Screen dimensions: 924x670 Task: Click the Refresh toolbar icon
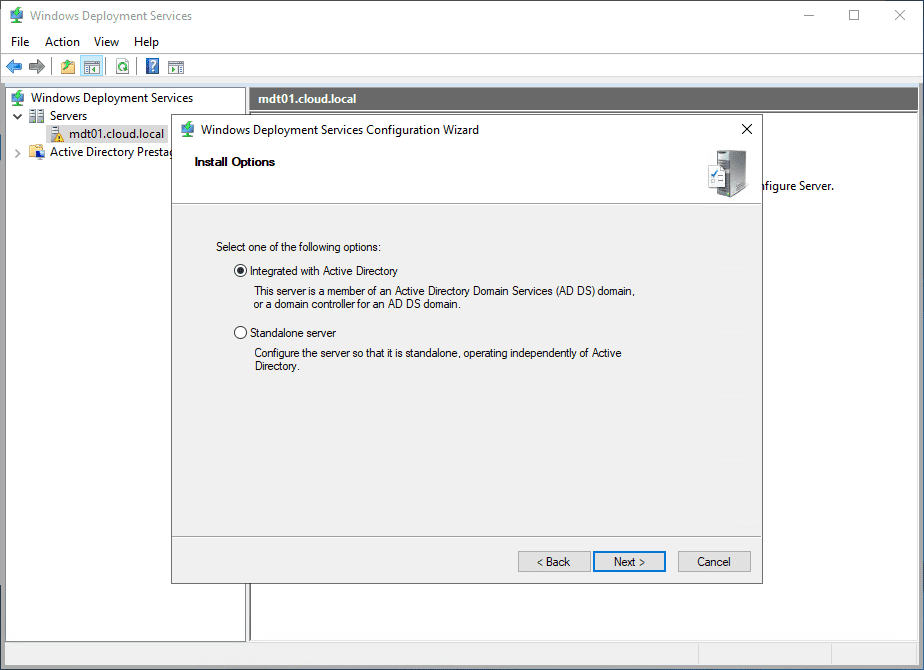click(122, 67)
